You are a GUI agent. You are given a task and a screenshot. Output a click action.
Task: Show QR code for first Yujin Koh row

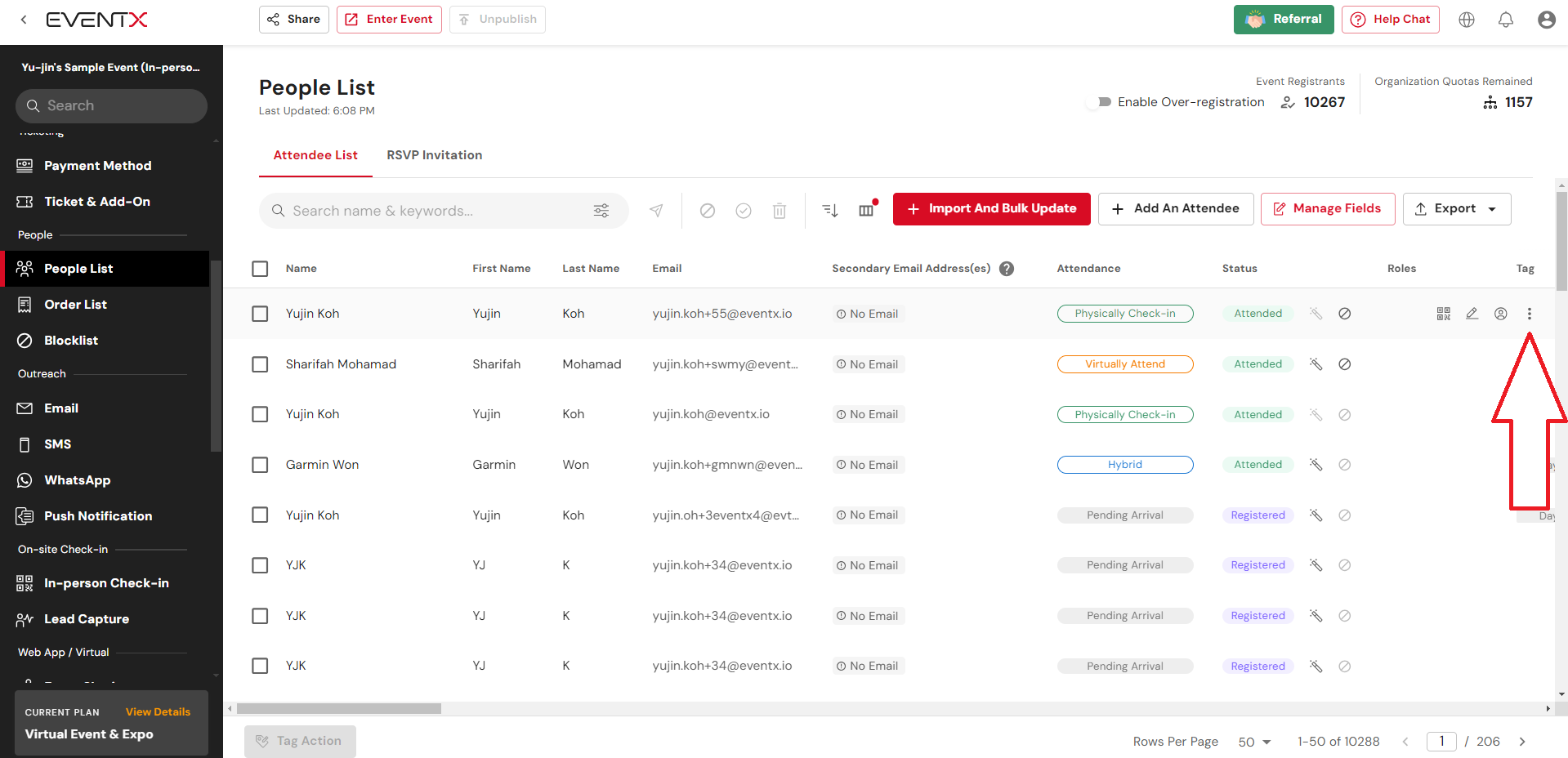(1444, 314)
